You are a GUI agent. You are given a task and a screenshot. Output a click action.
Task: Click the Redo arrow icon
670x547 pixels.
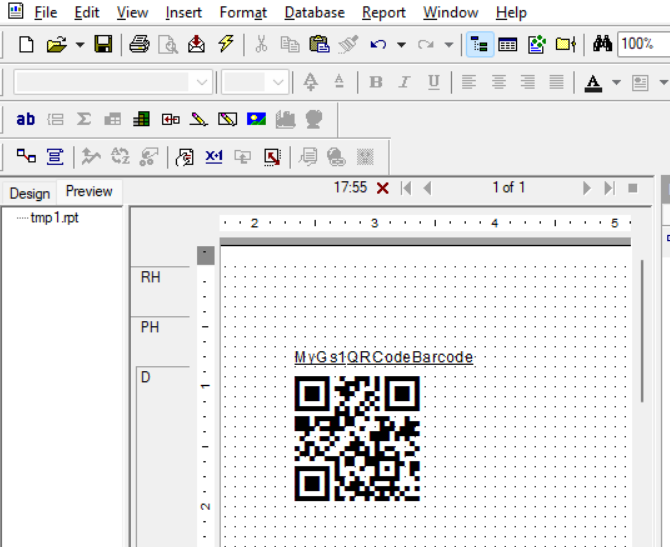pos(426,44)
